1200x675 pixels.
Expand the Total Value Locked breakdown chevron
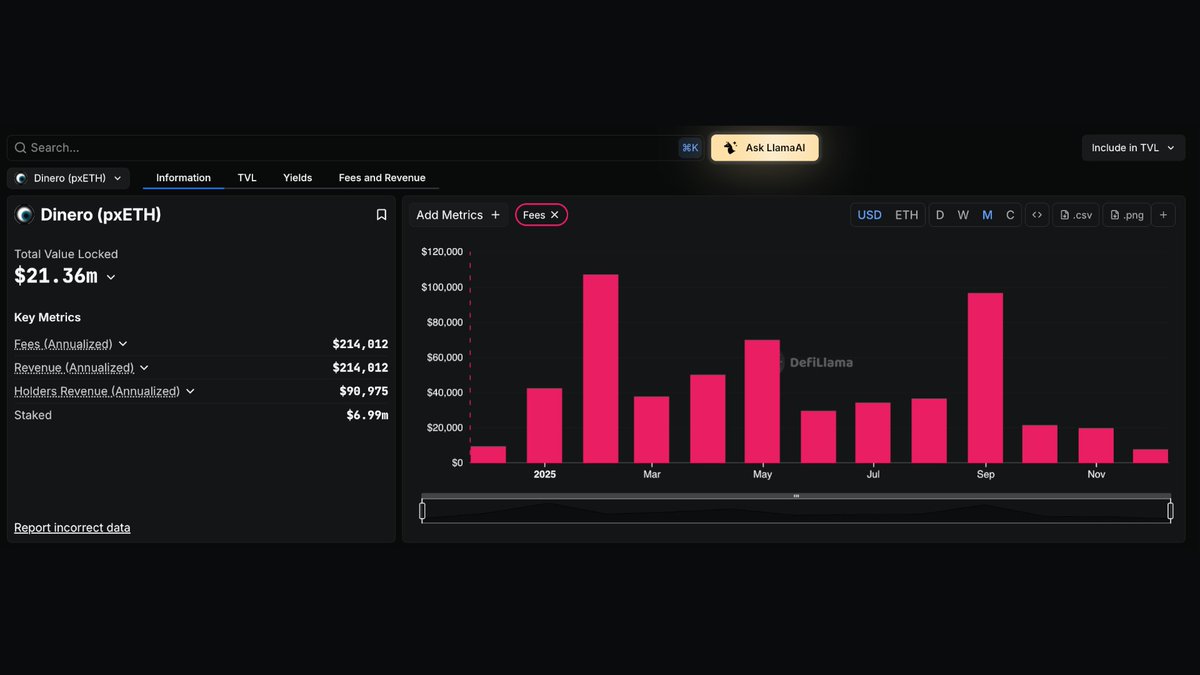pyautogui.click(x=111, y=277)
